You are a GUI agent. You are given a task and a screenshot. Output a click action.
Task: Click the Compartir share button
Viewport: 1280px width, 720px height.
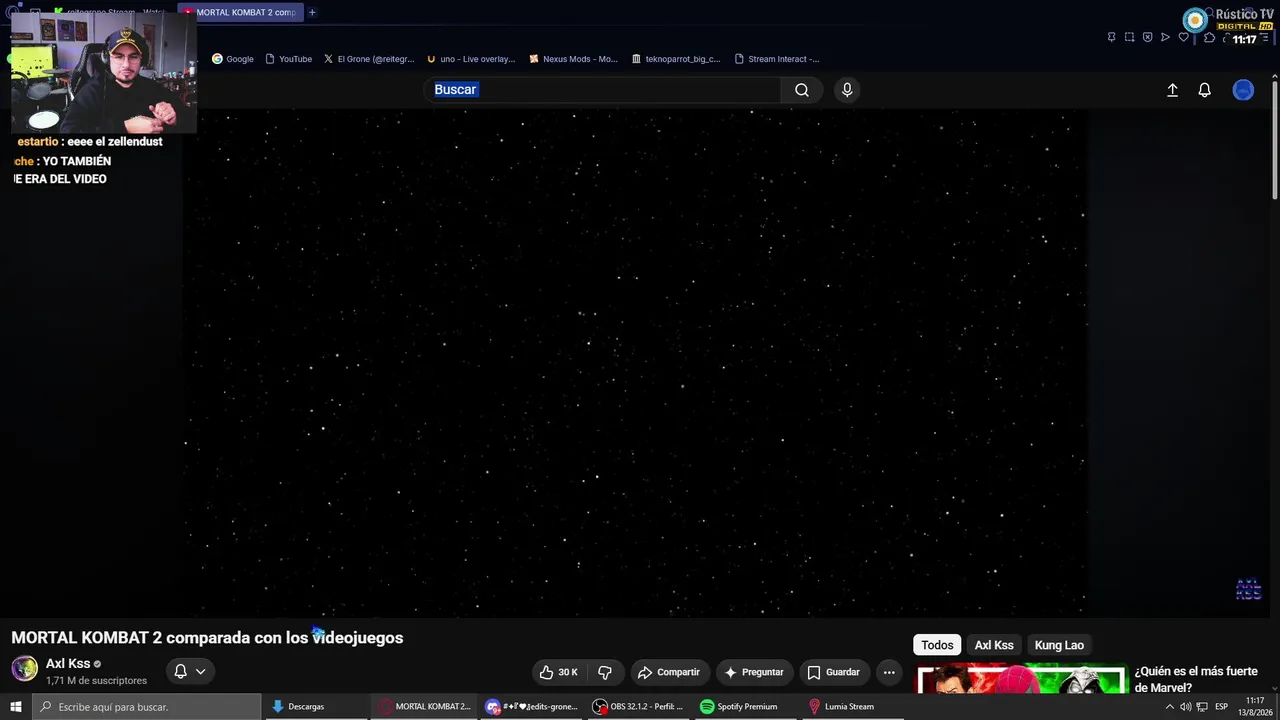(670, 672)
